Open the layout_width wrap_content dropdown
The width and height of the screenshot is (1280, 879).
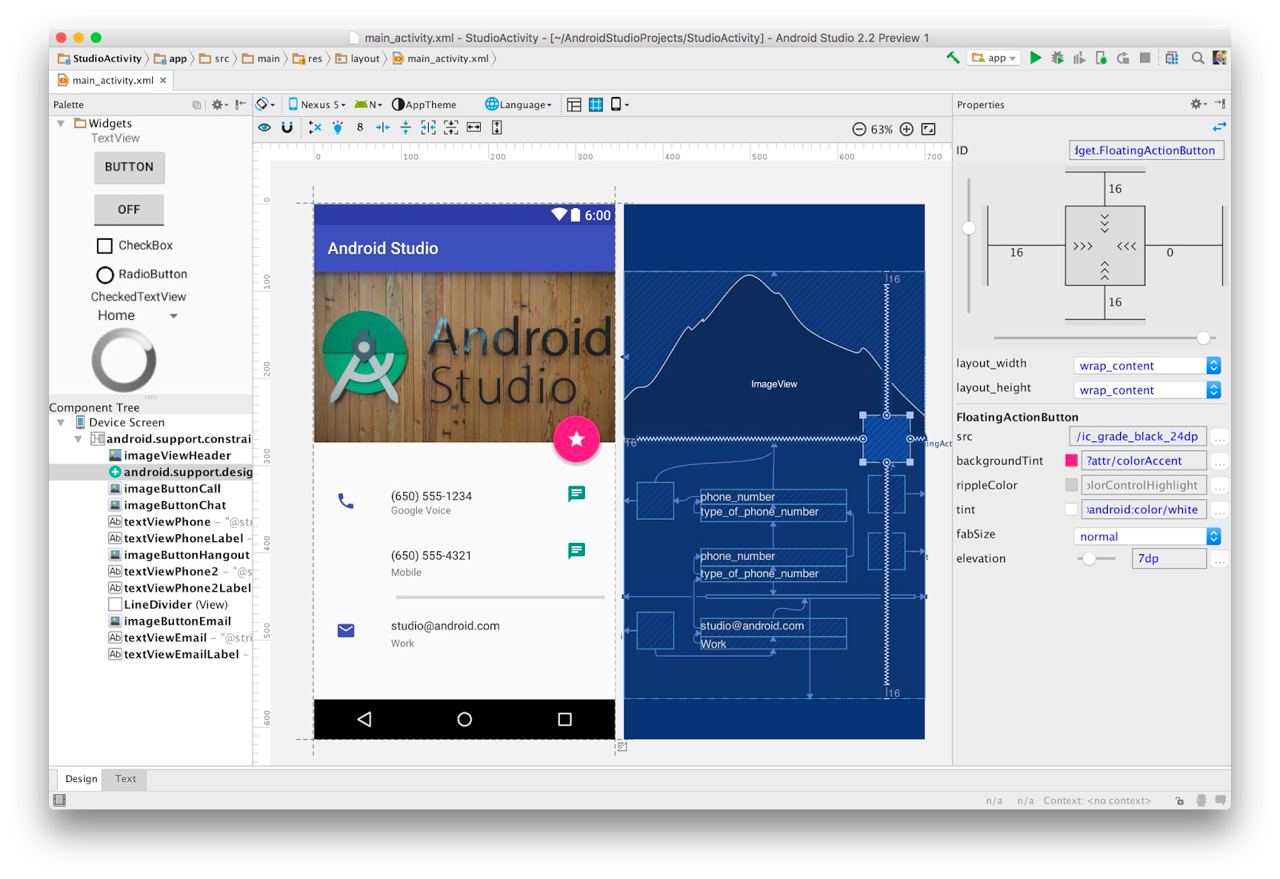(x=1148, y=366)
